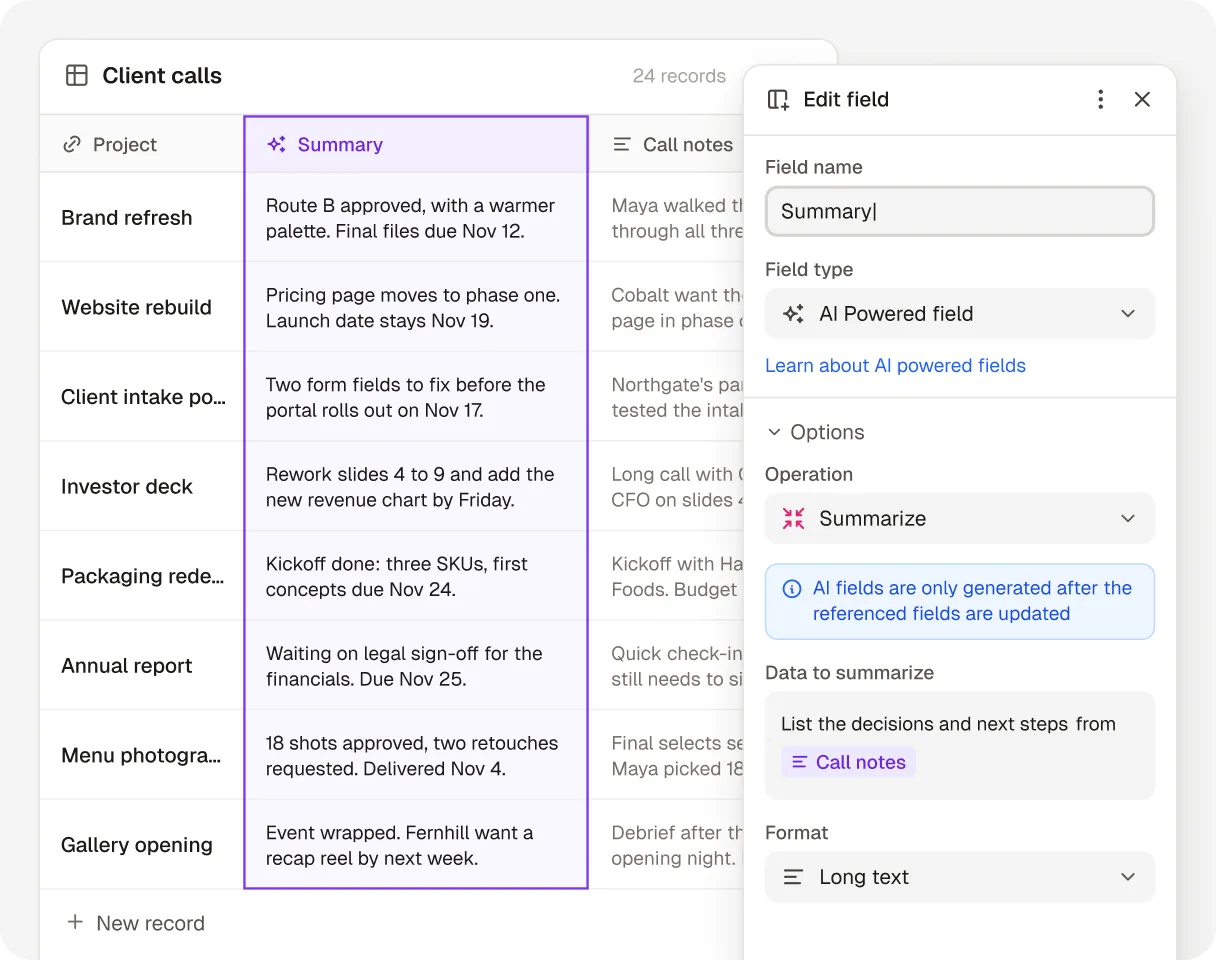Select the Packaging rede... project cell
1216x960 pixels.
point(142,576)
